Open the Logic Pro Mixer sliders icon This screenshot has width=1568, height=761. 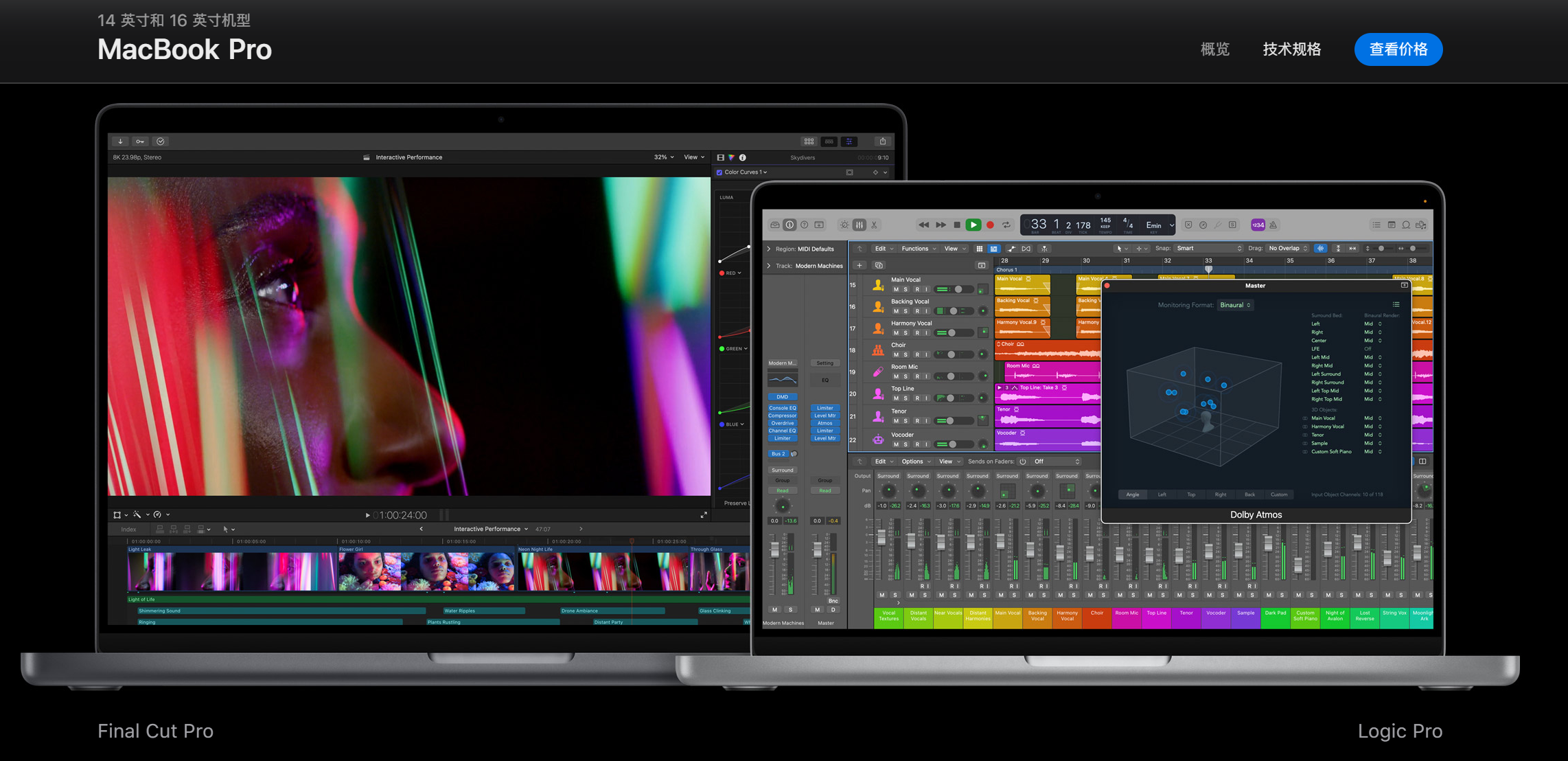(860, 225)
